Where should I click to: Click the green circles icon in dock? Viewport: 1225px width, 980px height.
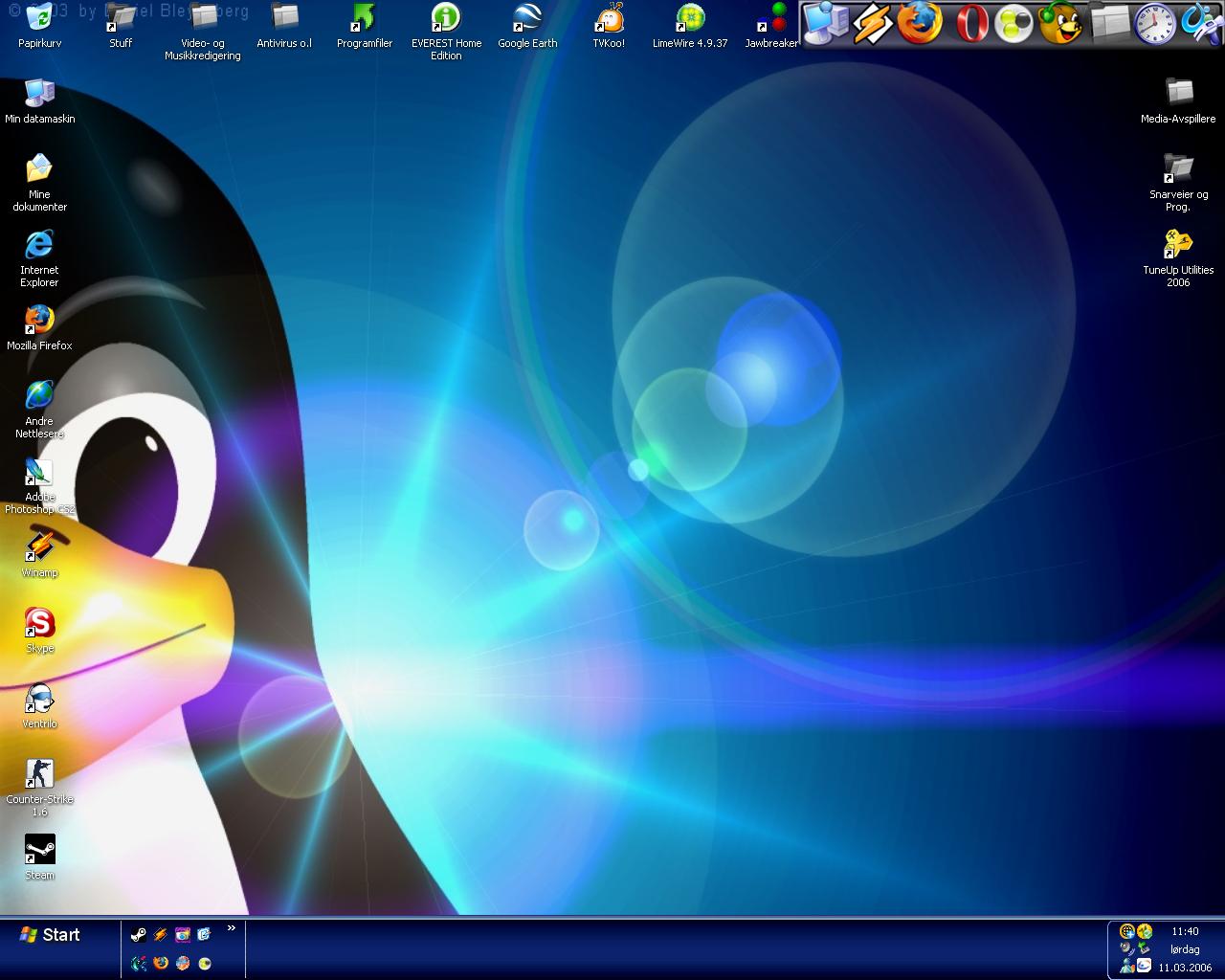pos(1013,25)
